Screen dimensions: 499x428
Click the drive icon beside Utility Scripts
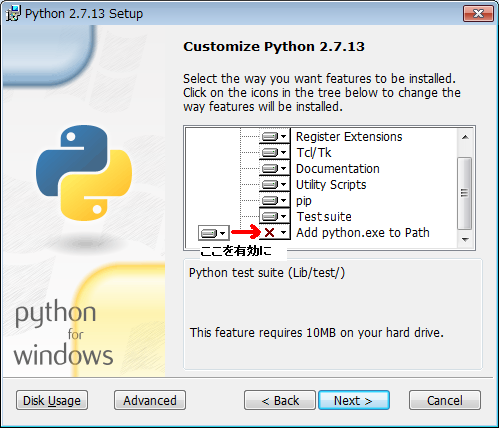pos(270,184)
